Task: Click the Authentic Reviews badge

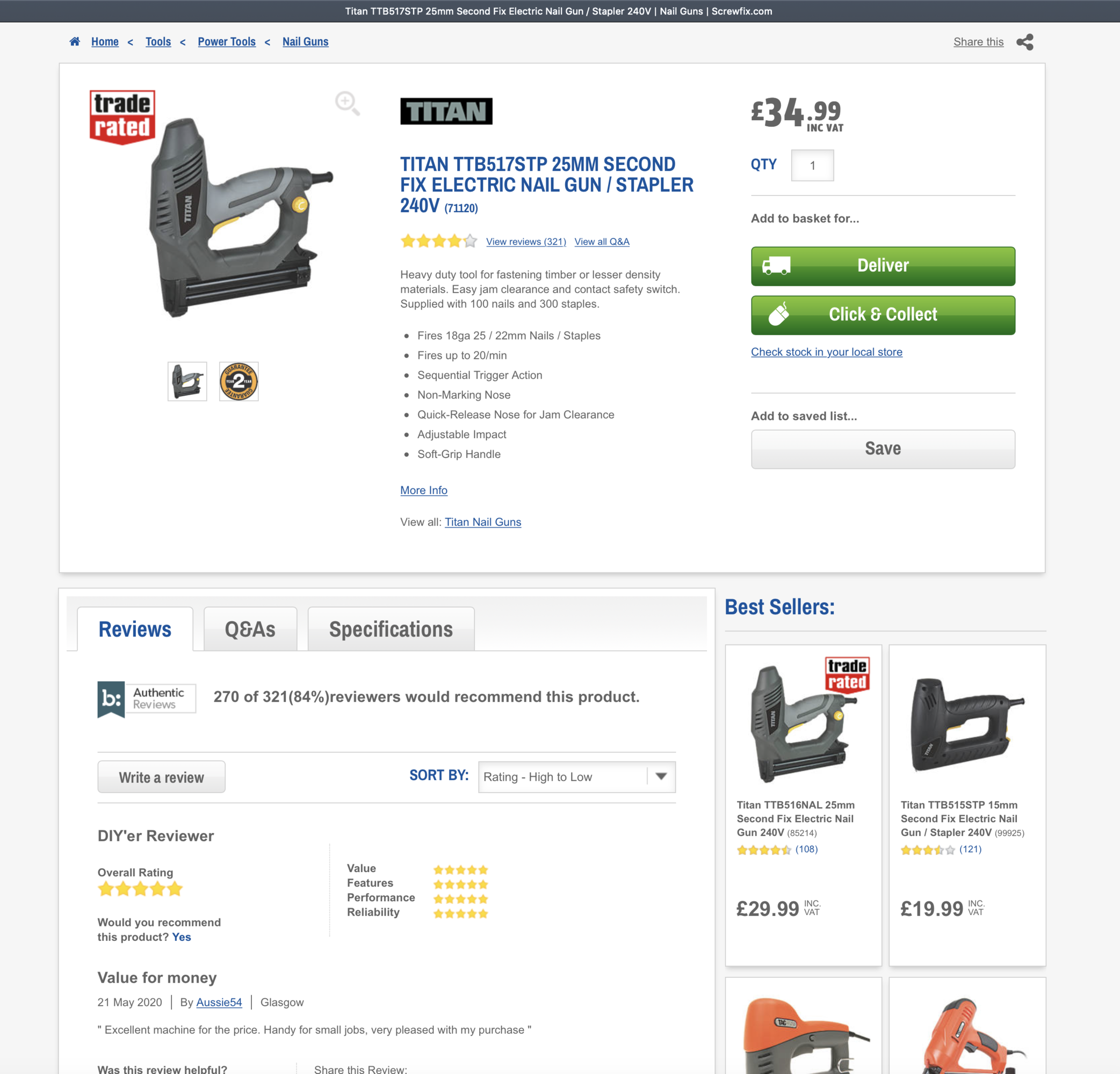Action: click(147, 699)
